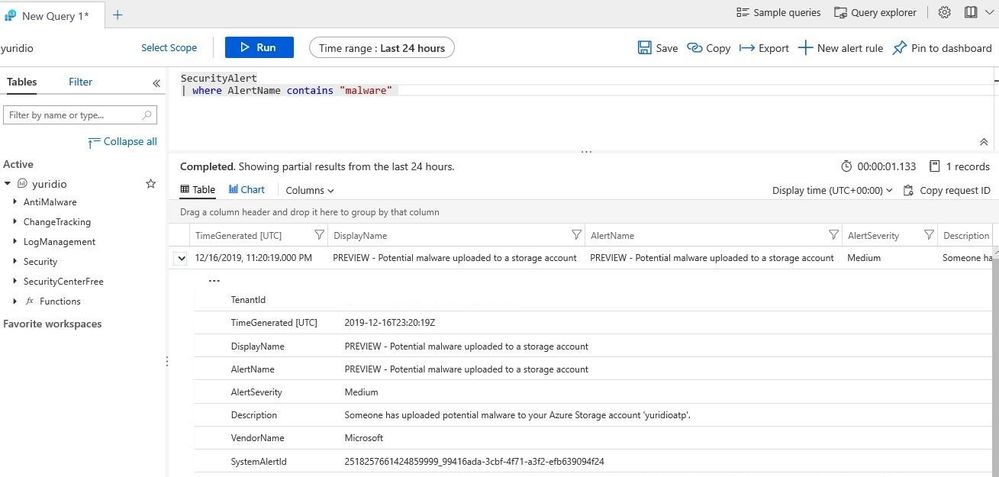Pin to dashboard
The height and width of the screenshot is (477, 999).
(942, 48)
